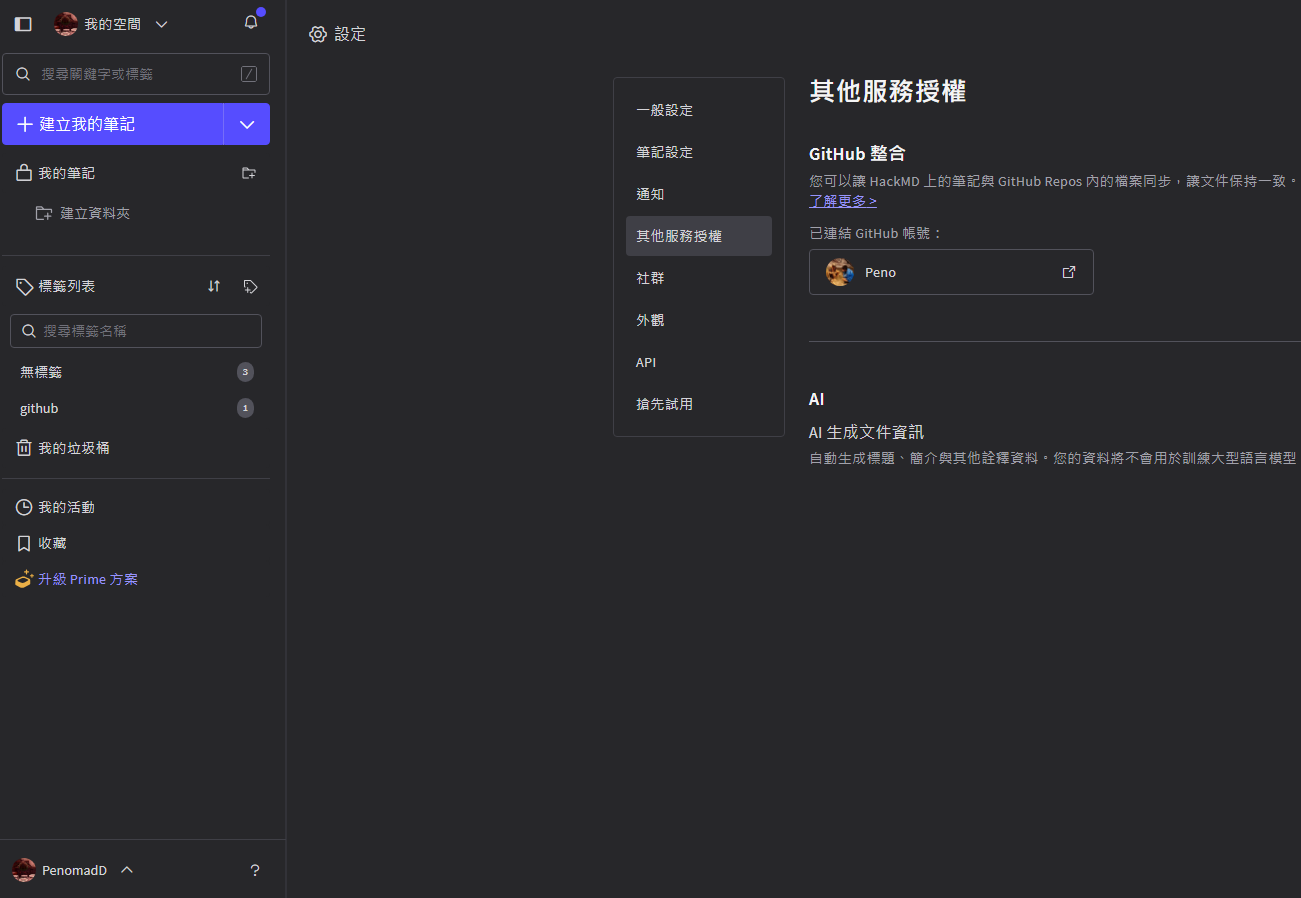1301x898 pixels.
Task: Switch to 一般設定 settings tab
Action: click(x=699, y=110)
